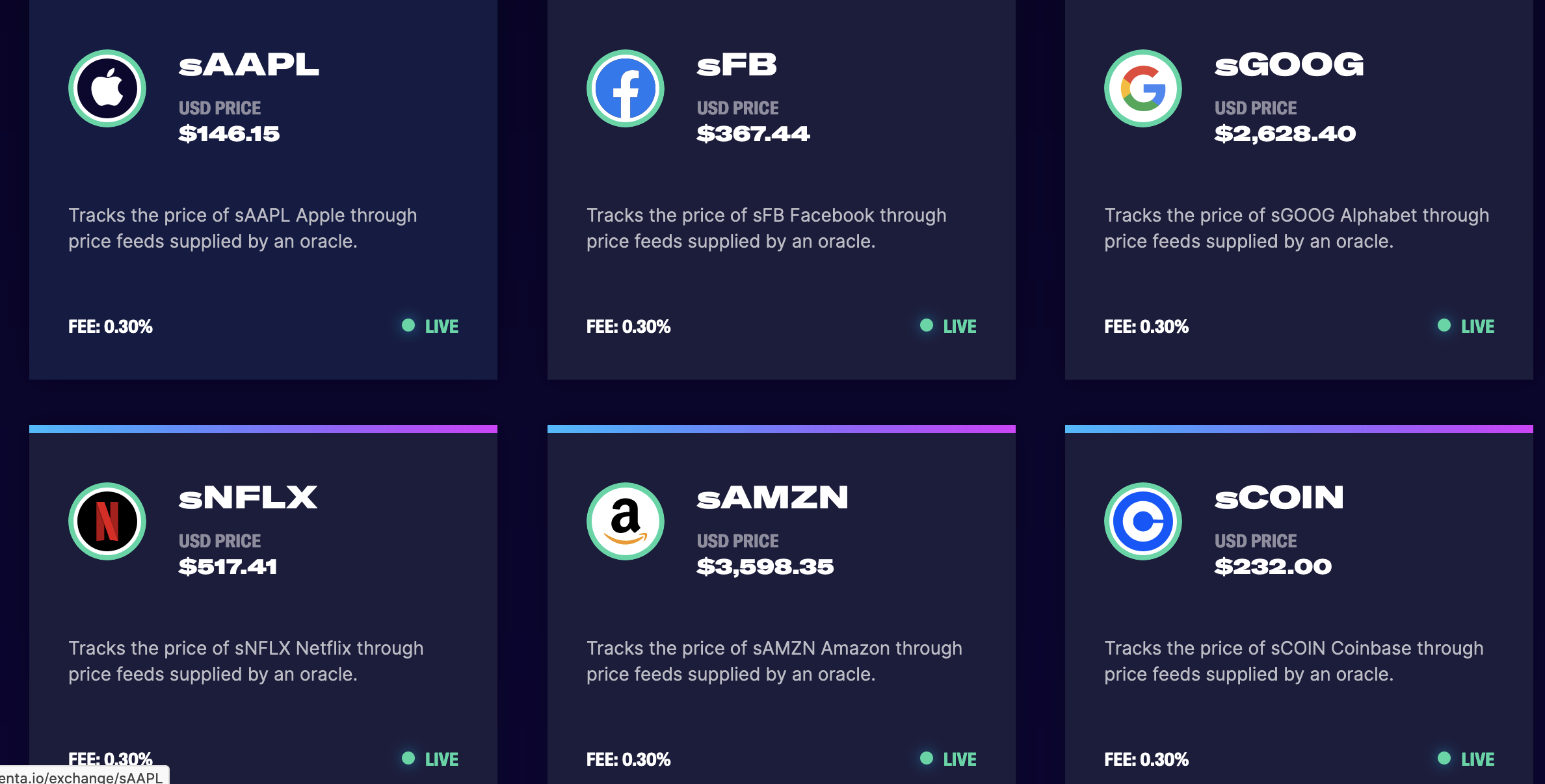Image resolution: width=1545 pixels, height=784 pixels.
Task: Click the Facebook logo icon
Action: tap(625, 88)
